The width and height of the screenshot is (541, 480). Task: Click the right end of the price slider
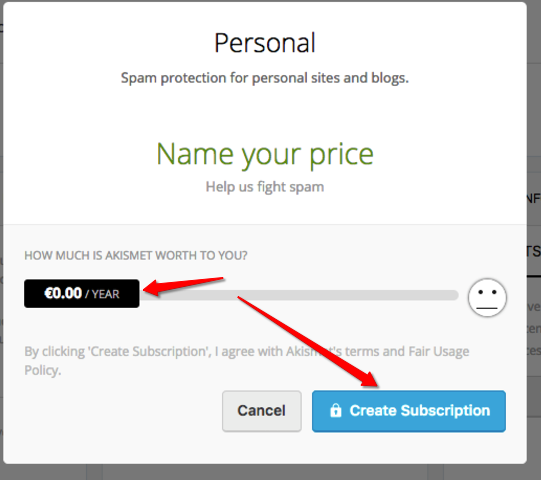455,295
